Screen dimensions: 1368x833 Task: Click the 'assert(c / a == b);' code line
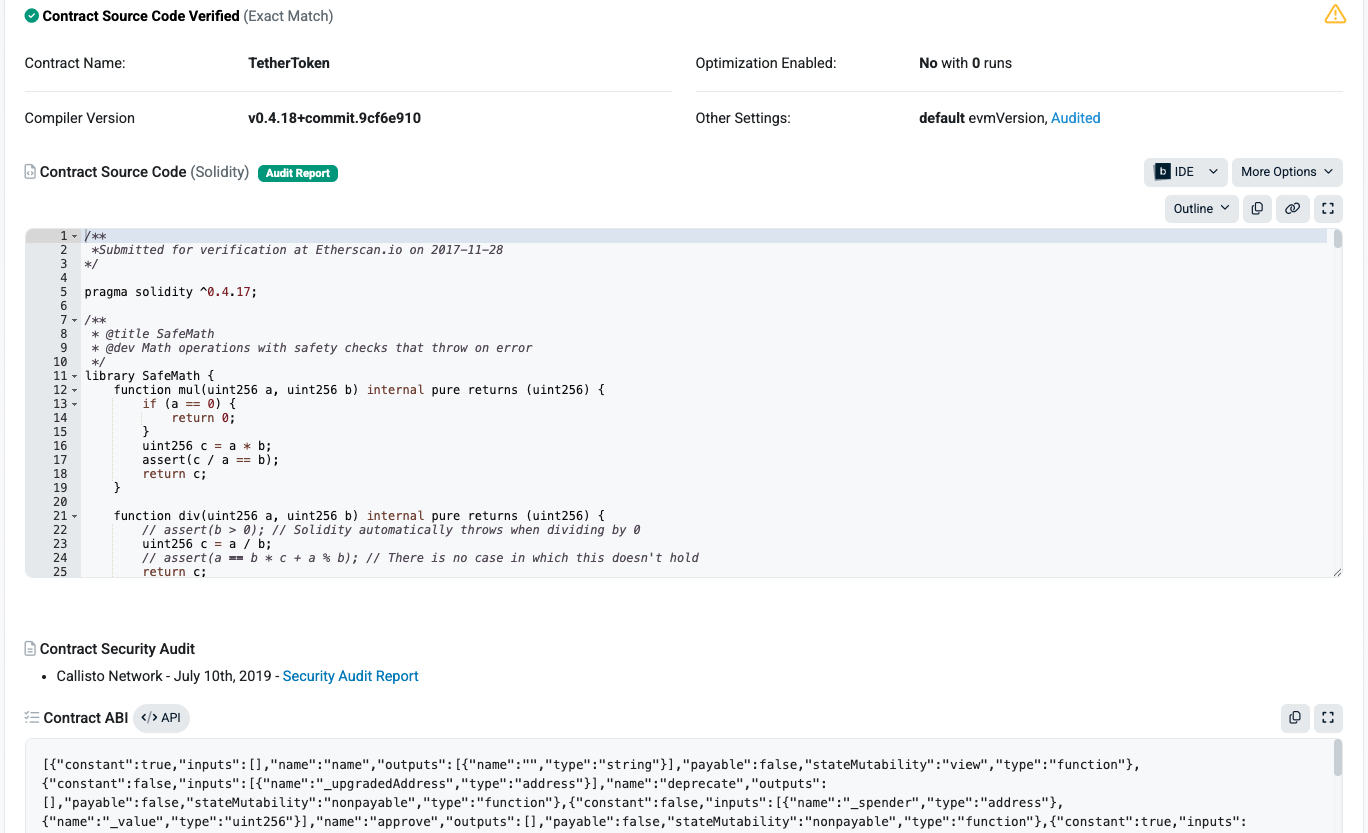210,460
